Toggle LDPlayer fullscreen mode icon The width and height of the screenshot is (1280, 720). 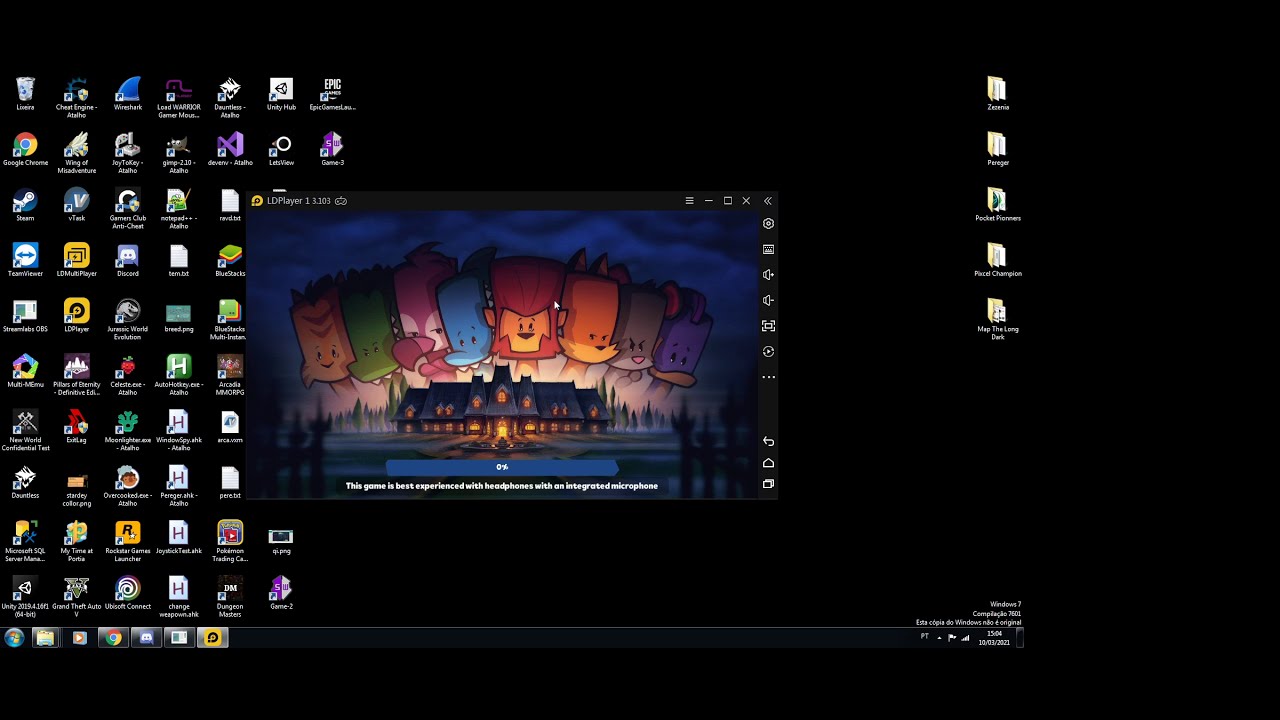pos(768,326)
